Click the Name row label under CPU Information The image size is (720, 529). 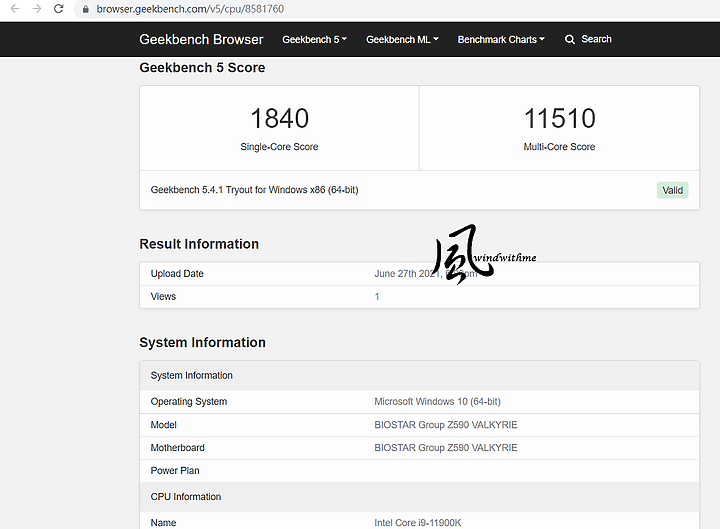[163, 523]
